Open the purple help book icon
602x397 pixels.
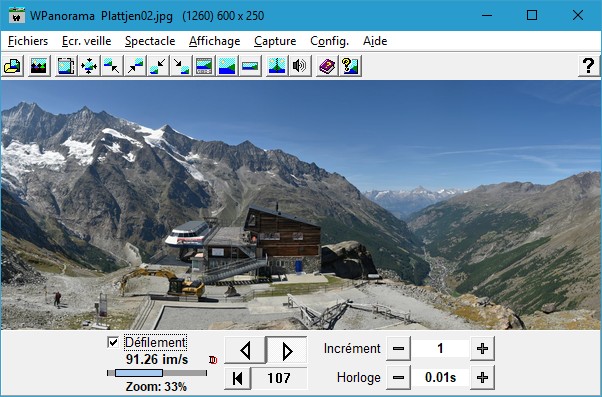pos(327,66)
